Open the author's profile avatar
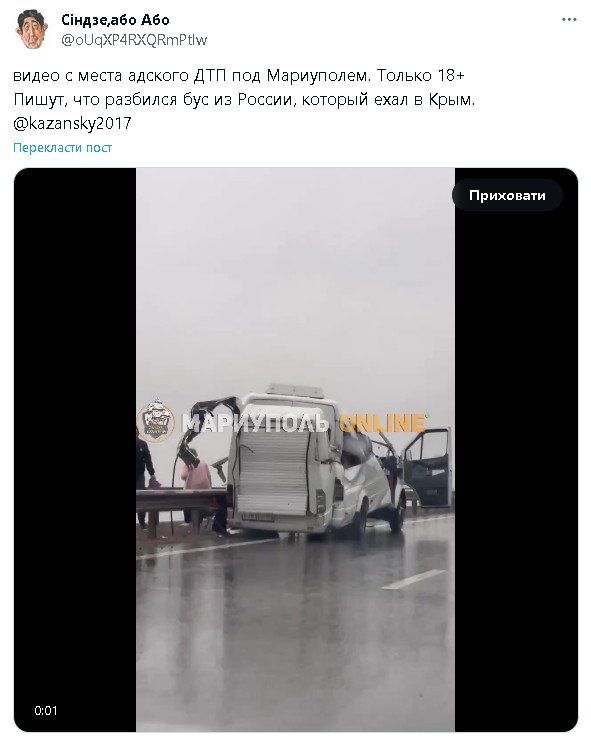Image resolution: width=591 pixels, height=739 pixels. (32, 29)
